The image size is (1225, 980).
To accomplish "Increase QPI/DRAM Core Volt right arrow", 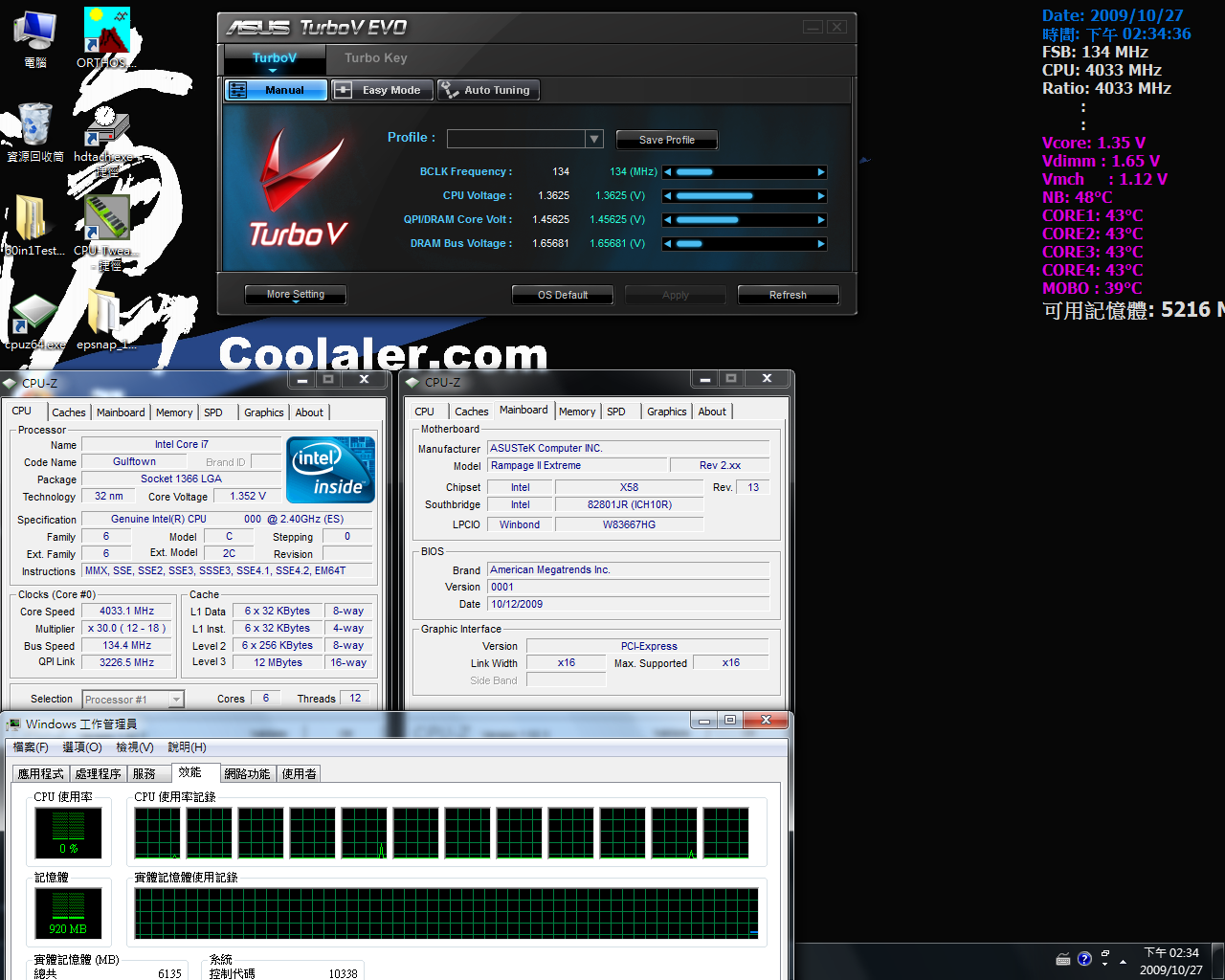I will pyautogui.click(x=821, y=220).
